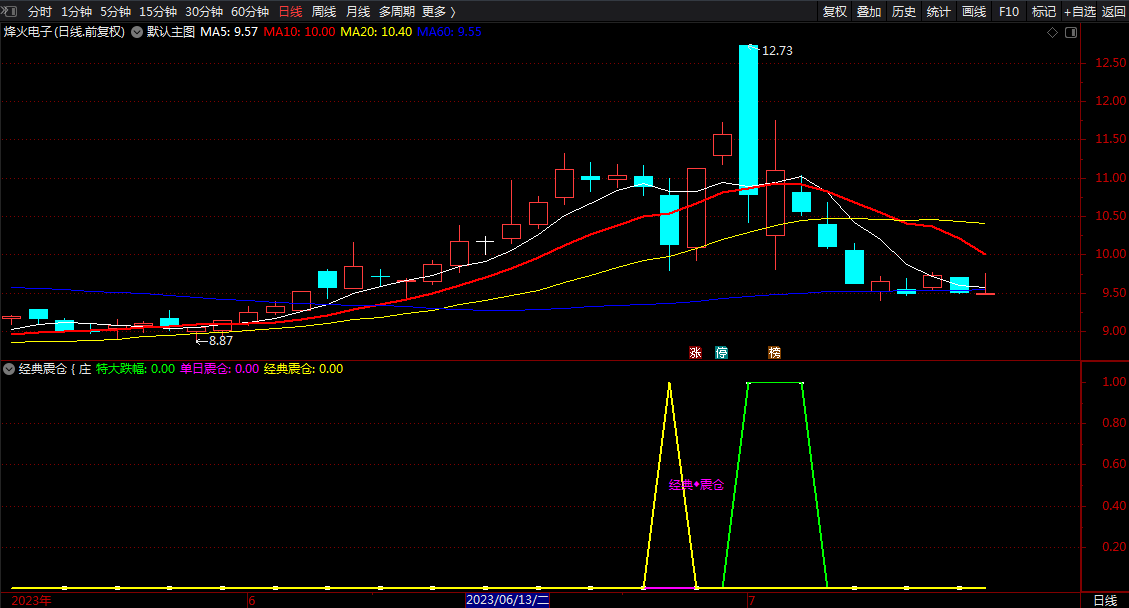Click the highlighted date 2023/06/13/二
The image size is (1129, 608).
tap(508, 600)
